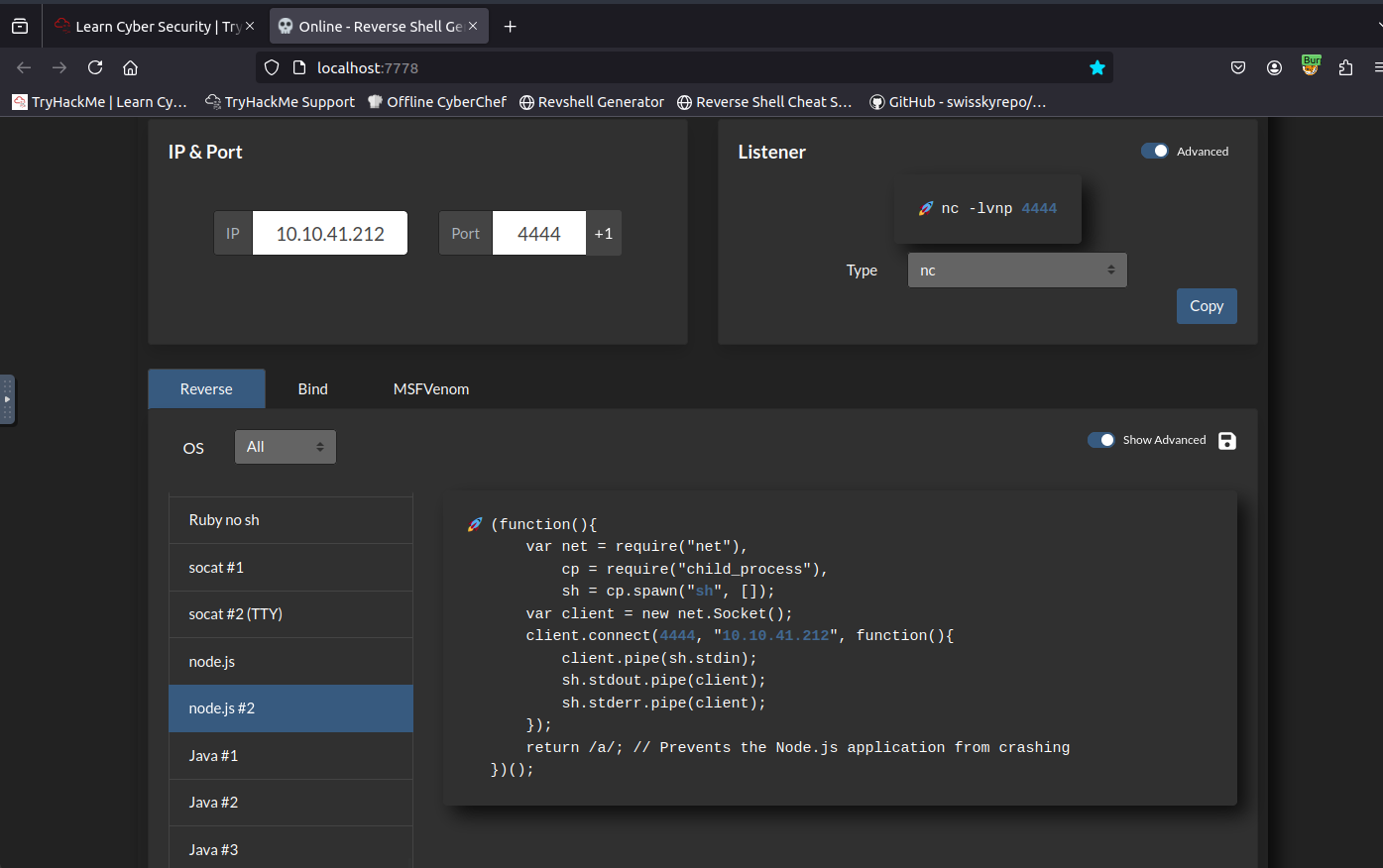Save page to Pocket

1238,67
